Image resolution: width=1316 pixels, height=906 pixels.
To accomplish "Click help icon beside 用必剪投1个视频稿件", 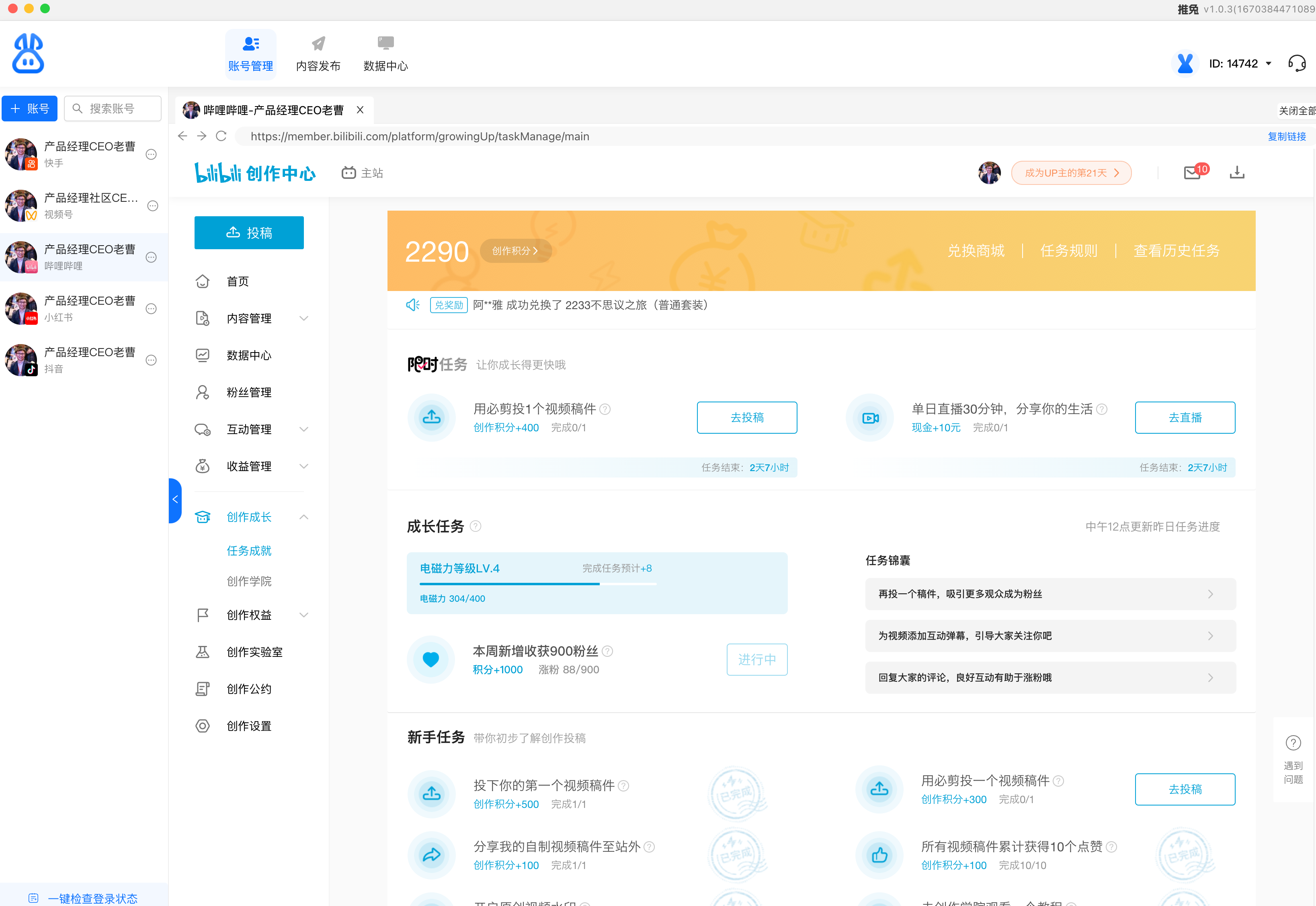I will click(x=605, y=409).
